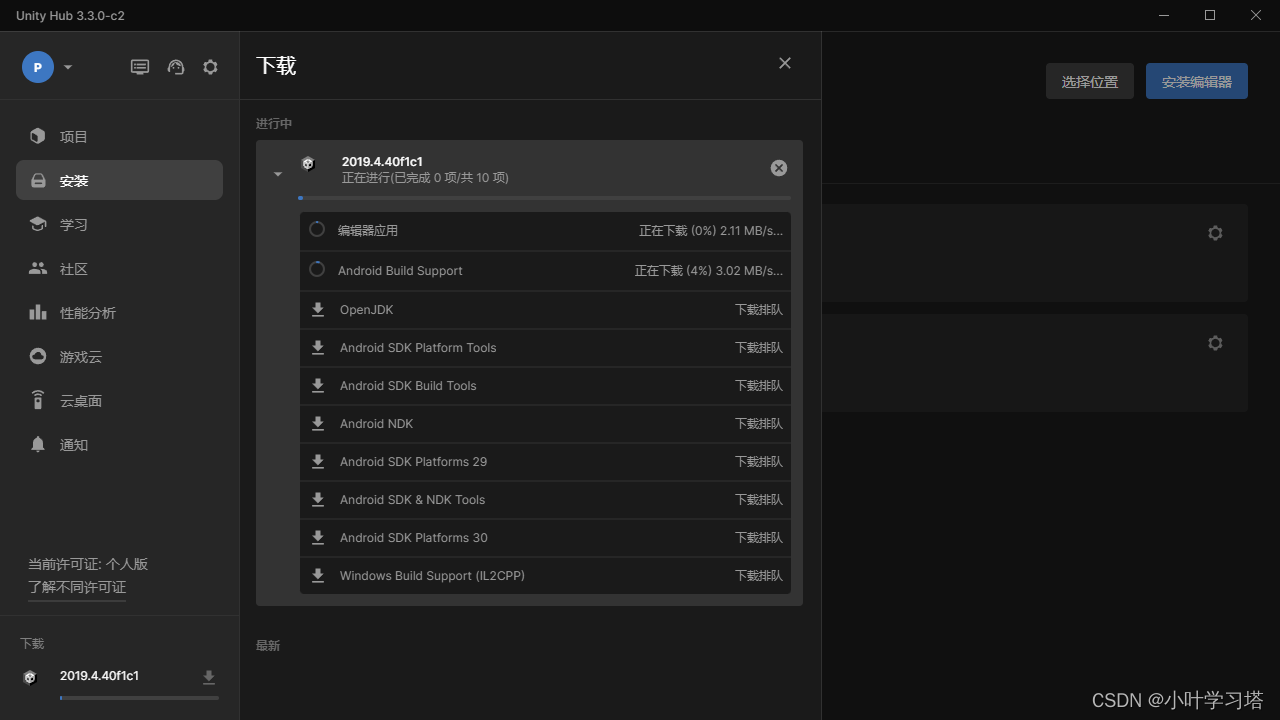This screenshot has height=720, width=1280.
Task: Minimize the Unity Hub window
Action: [1165, 15]
